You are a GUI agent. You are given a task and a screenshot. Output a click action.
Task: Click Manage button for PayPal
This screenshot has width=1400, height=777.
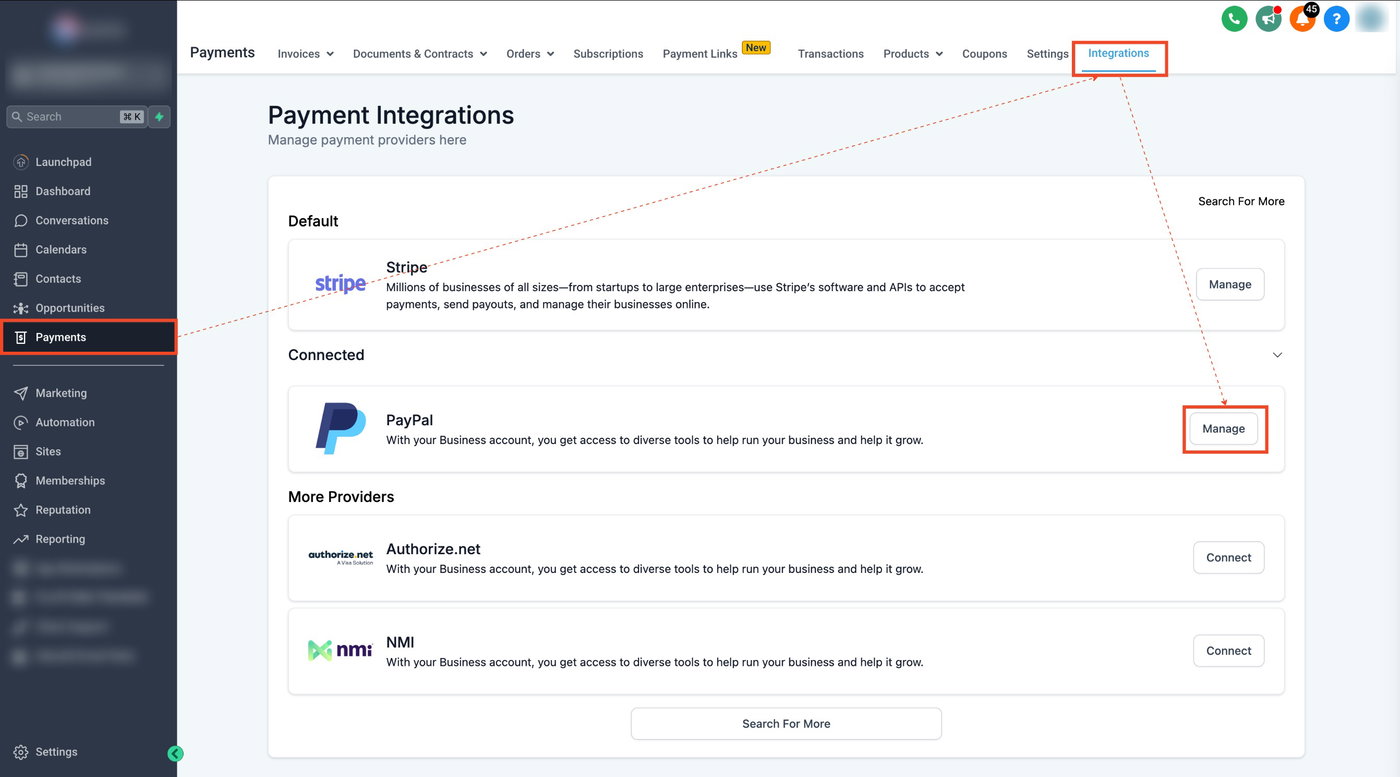[1223, 429]
